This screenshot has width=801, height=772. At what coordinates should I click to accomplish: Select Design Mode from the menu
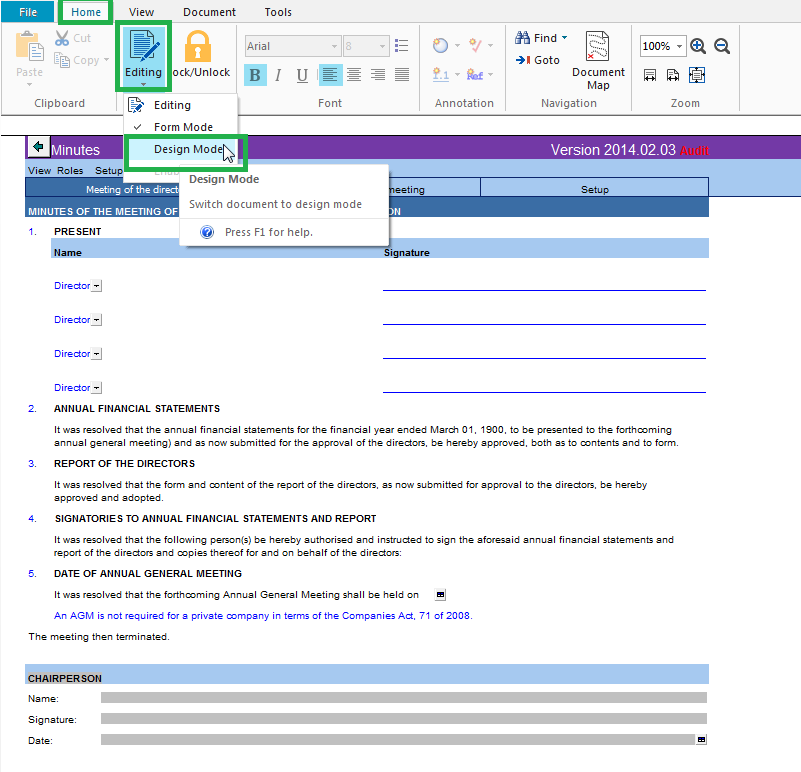188,149
